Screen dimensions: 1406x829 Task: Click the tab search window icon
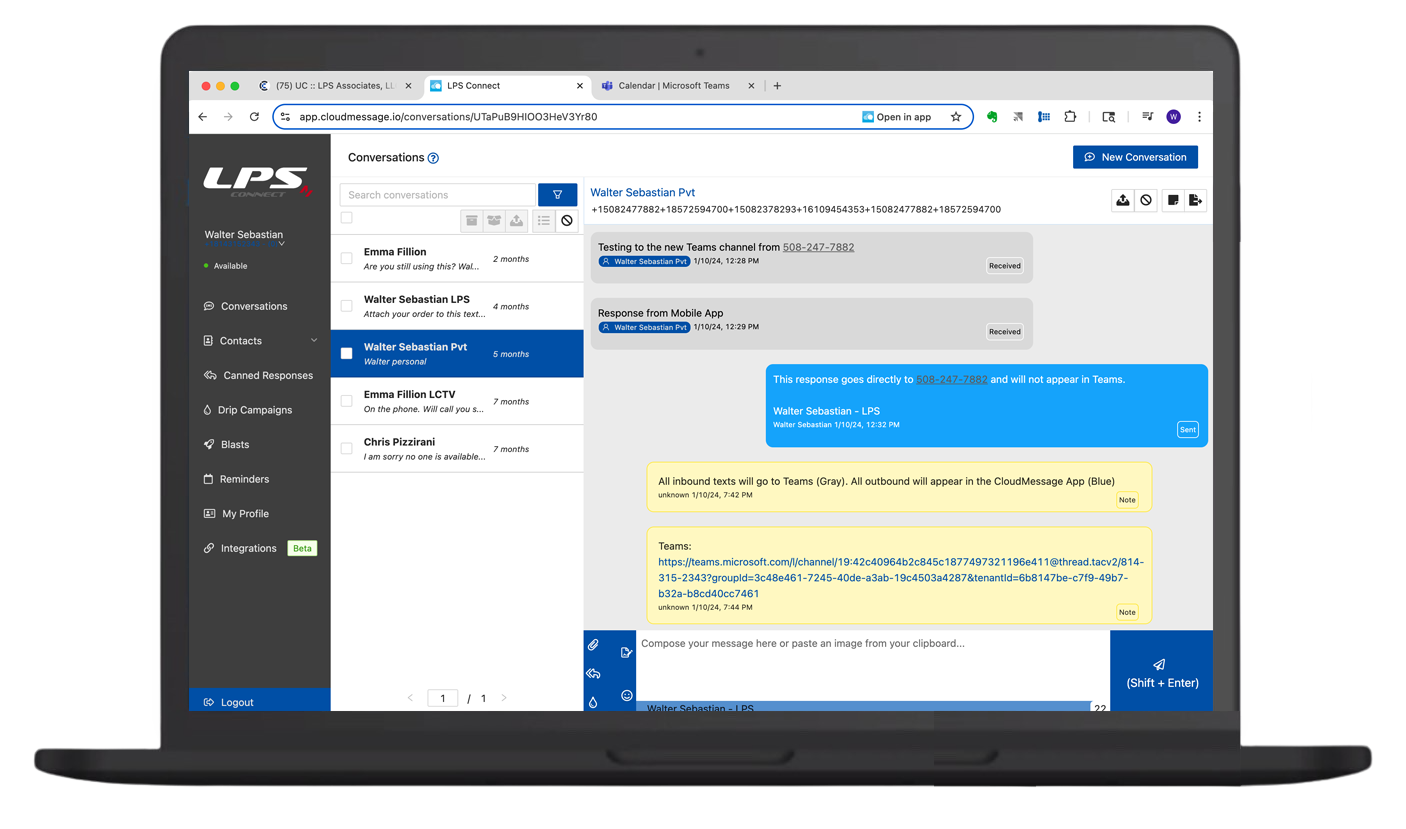click(x=1108, y=117)
